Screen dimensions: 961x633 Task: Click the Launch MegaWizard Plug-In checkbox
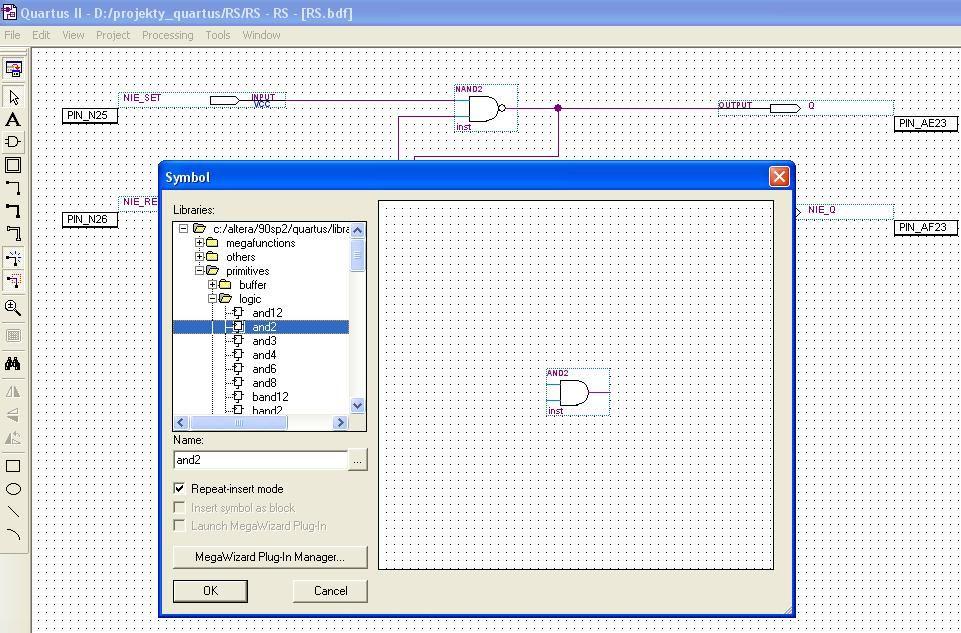pyautogui.click(x=179, y=526)
